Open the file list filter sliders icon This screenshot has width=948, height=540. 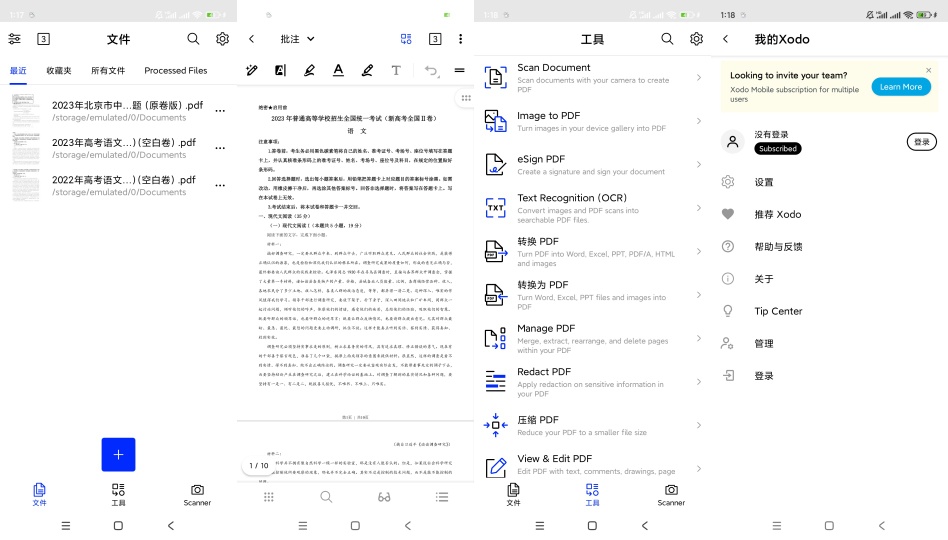click(14, 39)
